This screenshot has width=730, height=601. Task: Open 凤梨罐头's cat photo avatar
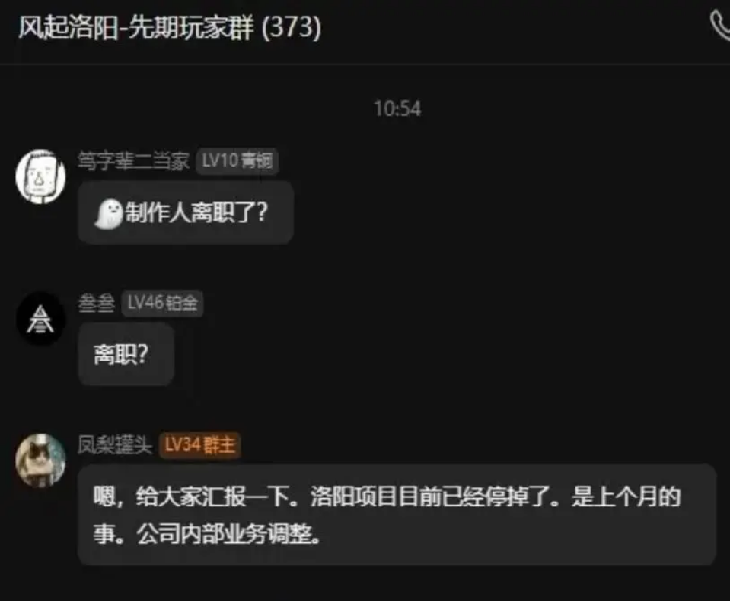41,460
